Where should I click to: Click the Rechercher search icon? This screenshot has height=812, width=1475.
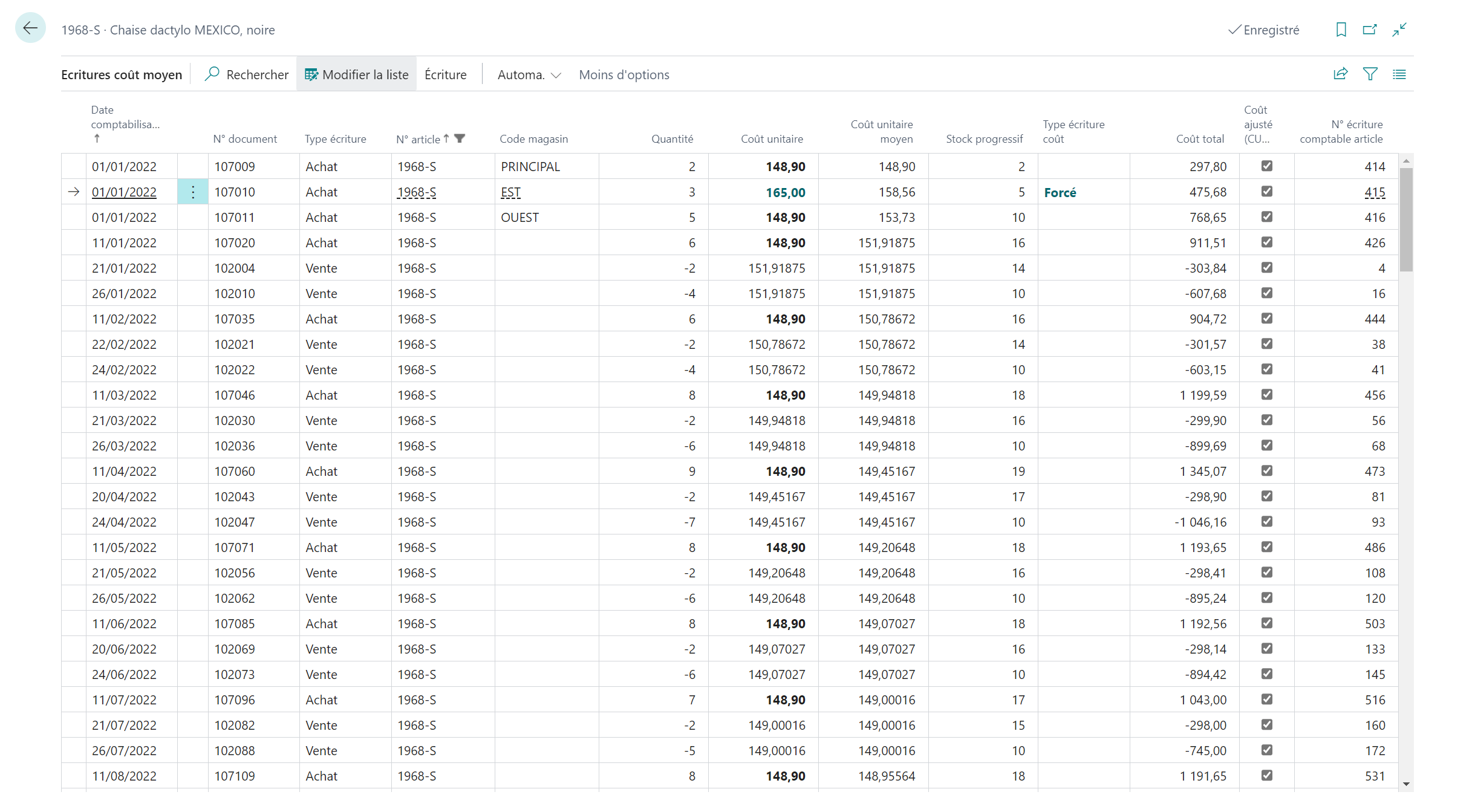pyautogui.click(x=212, y=74)
